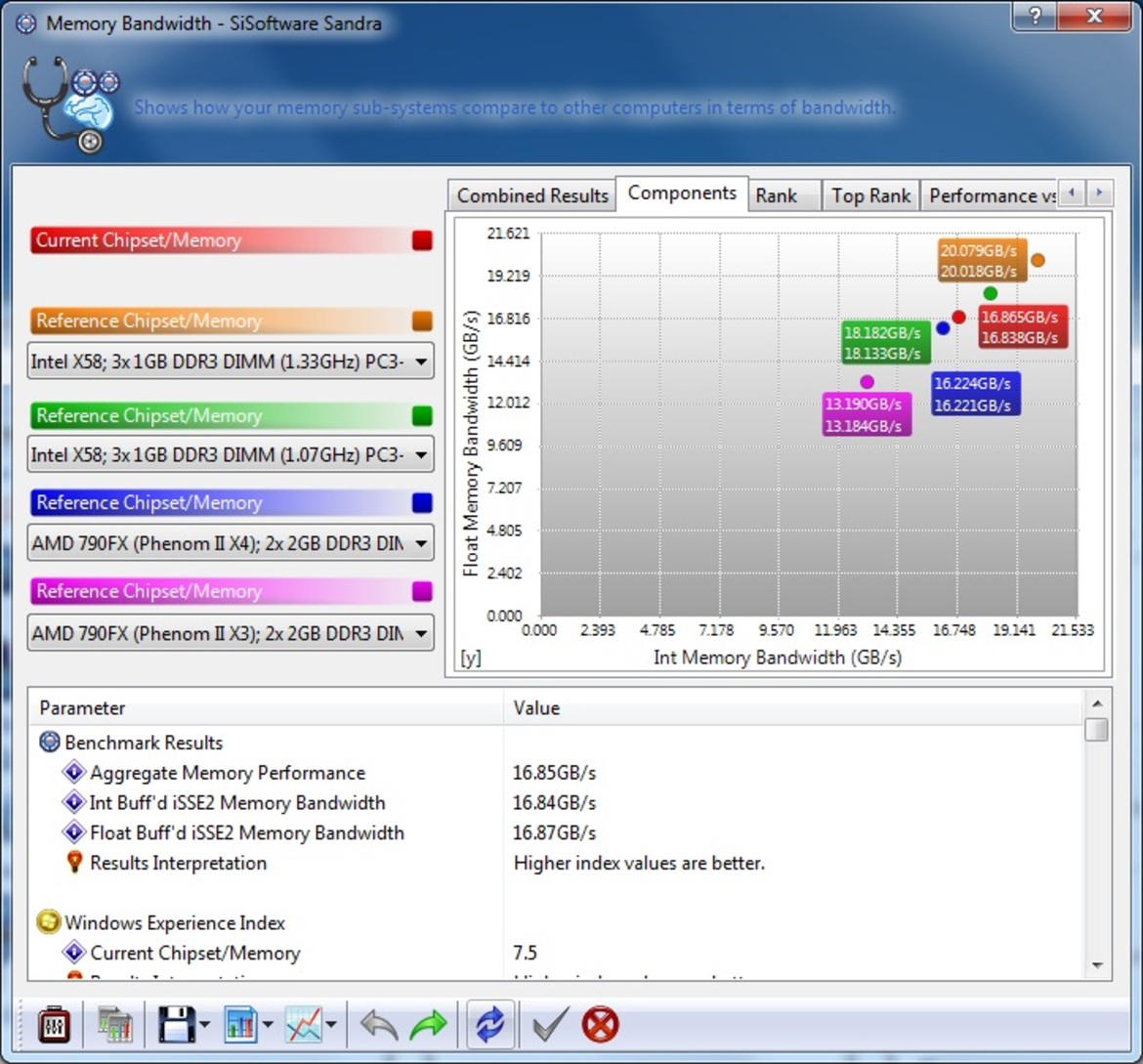
Task: Click the Sandra icon in title bar
Action: coord(25,23)
